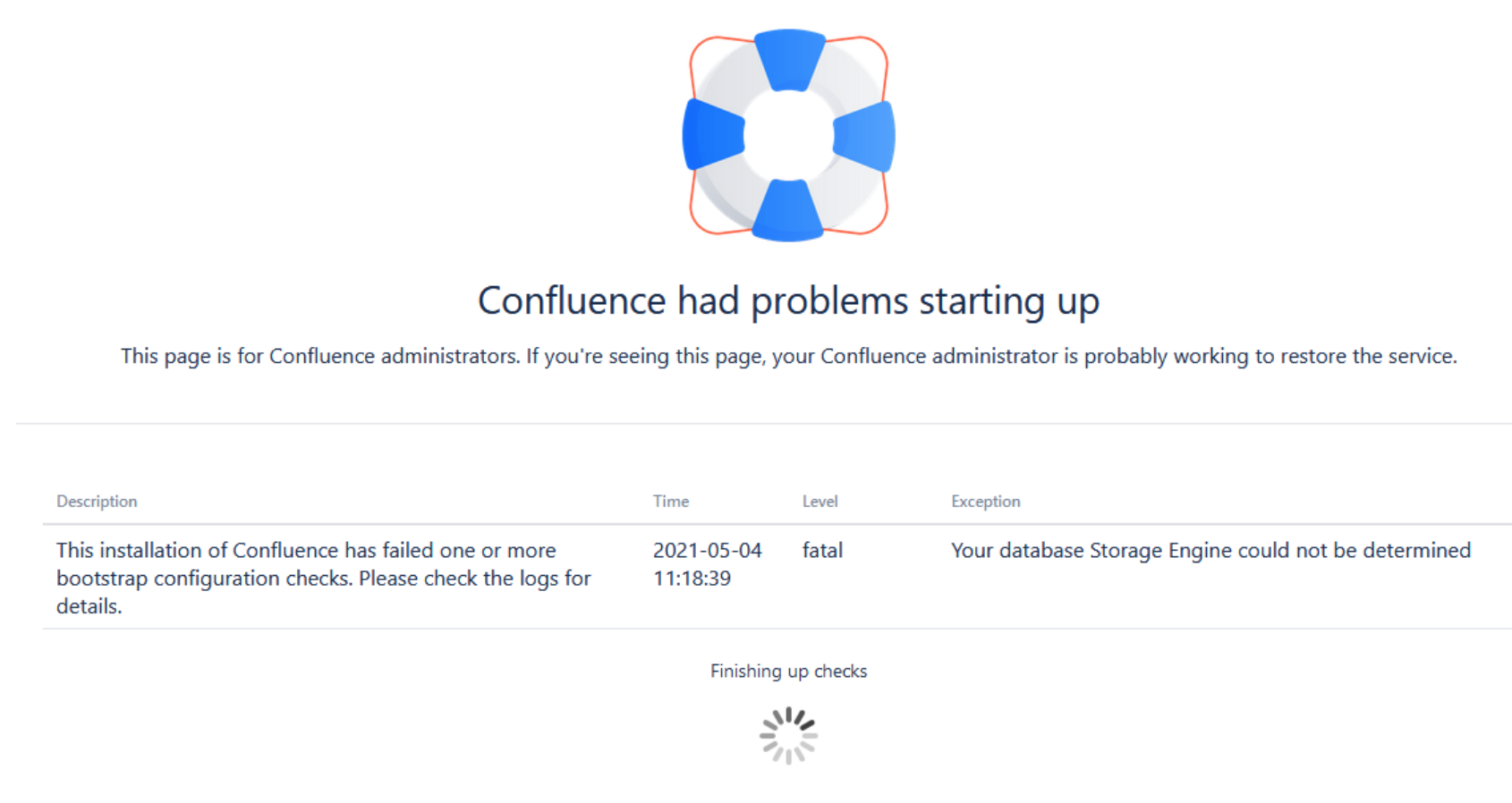
Task: Click the words "Please check the logs"
Action: 459,578
